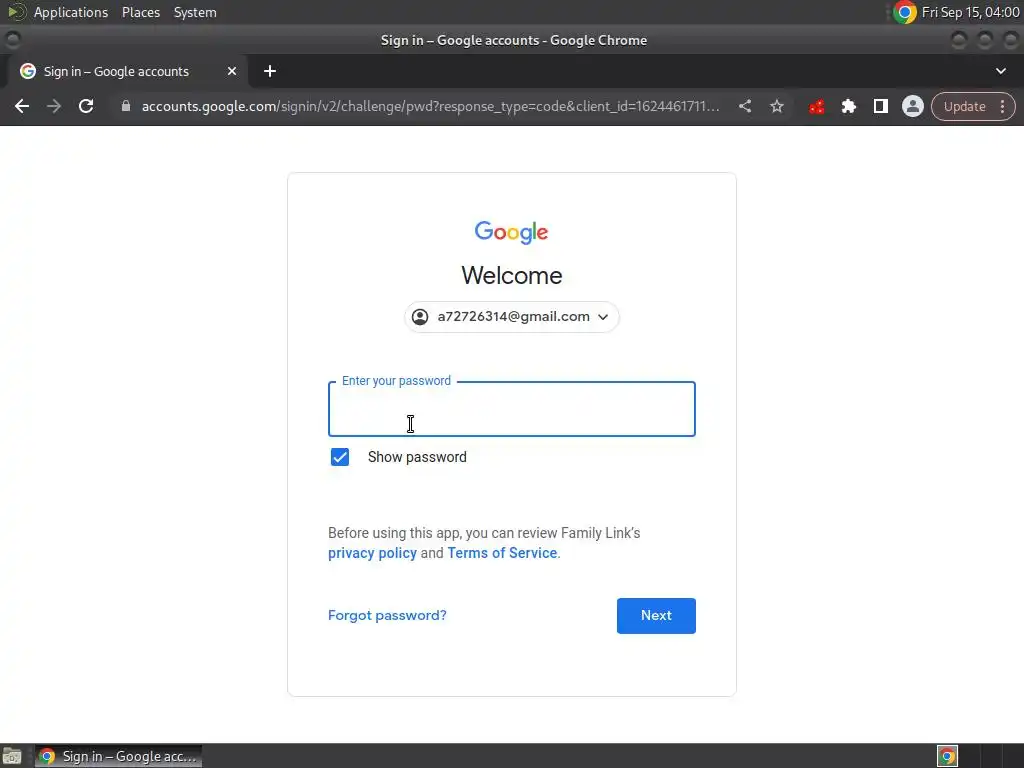Open the tab search chevron dropdown
The height and width of the screenshot is (768, 1024).
pos(1000,71)
